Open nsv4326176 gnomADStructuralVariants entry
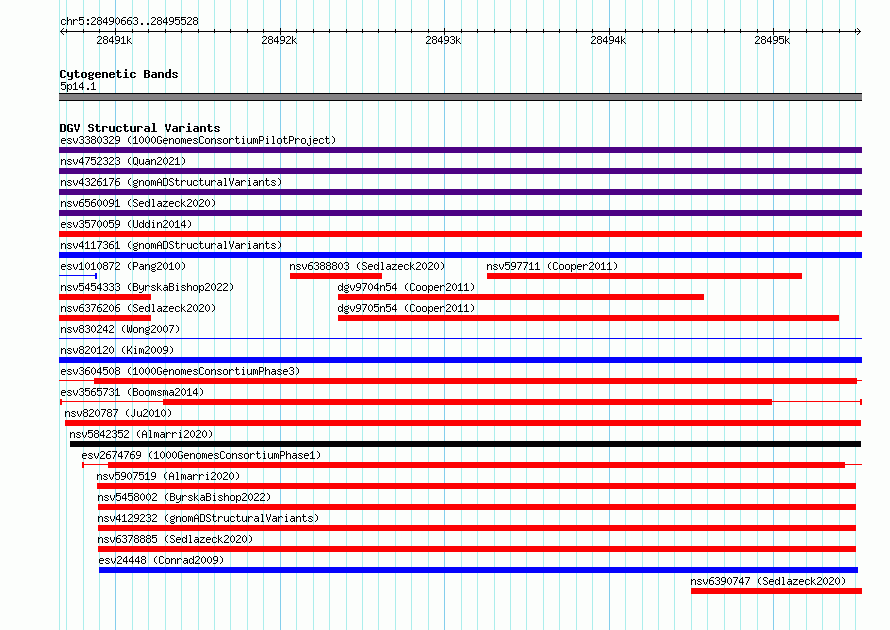Screen dimensions: 890x630 click(171, 182)
